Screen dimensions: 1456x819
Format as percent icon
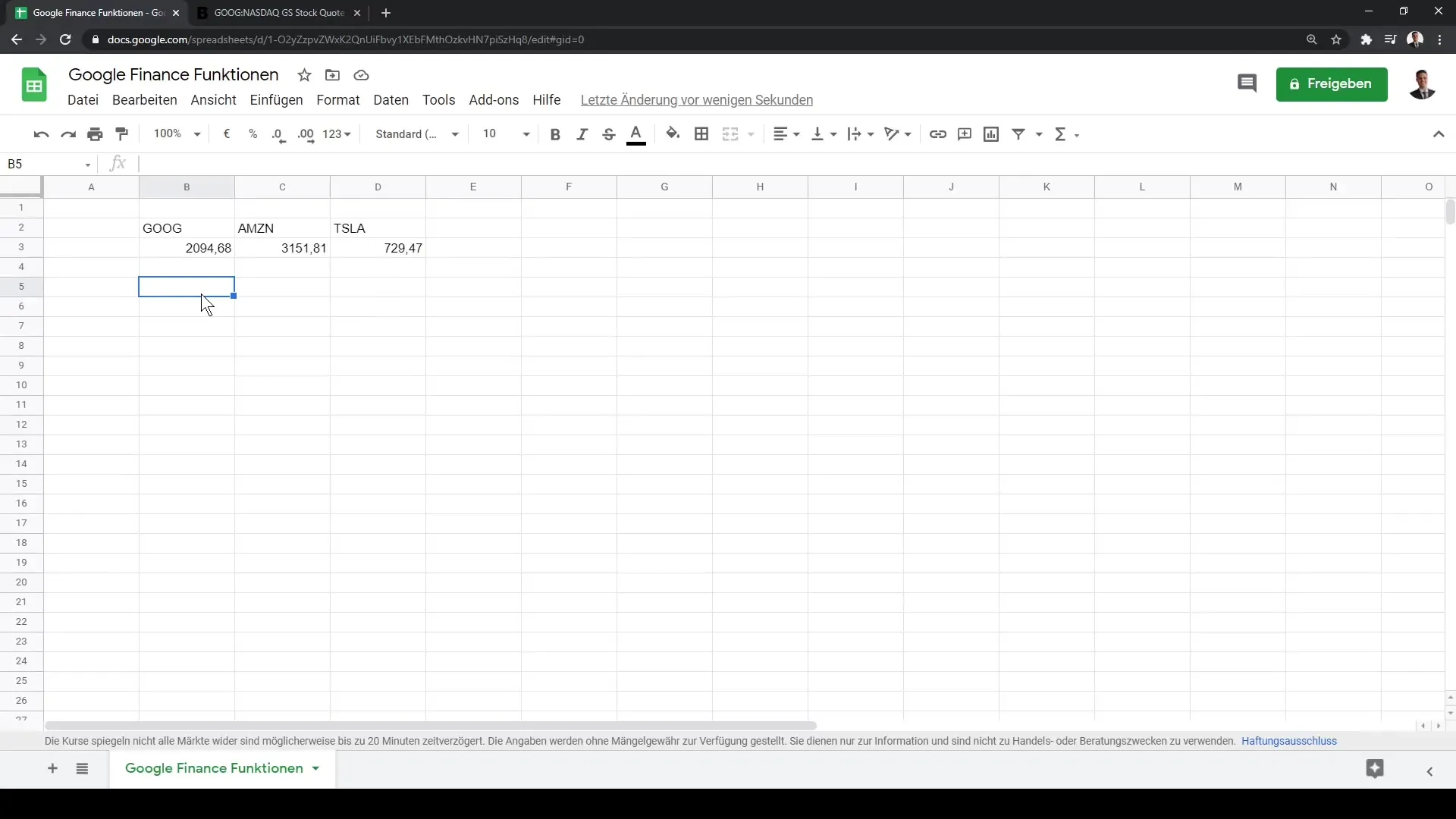[x=253, y=134]
